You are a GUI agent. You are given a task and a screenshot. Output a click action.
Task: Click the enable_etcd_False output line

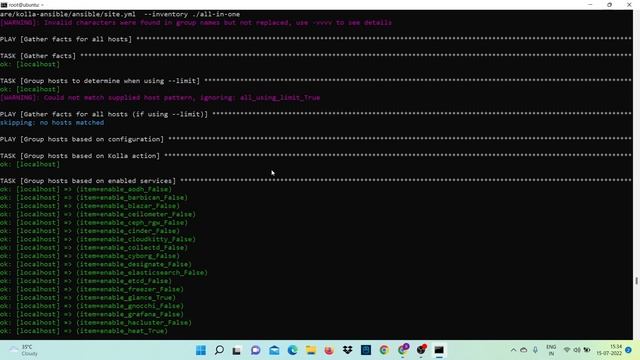point(86,281)
